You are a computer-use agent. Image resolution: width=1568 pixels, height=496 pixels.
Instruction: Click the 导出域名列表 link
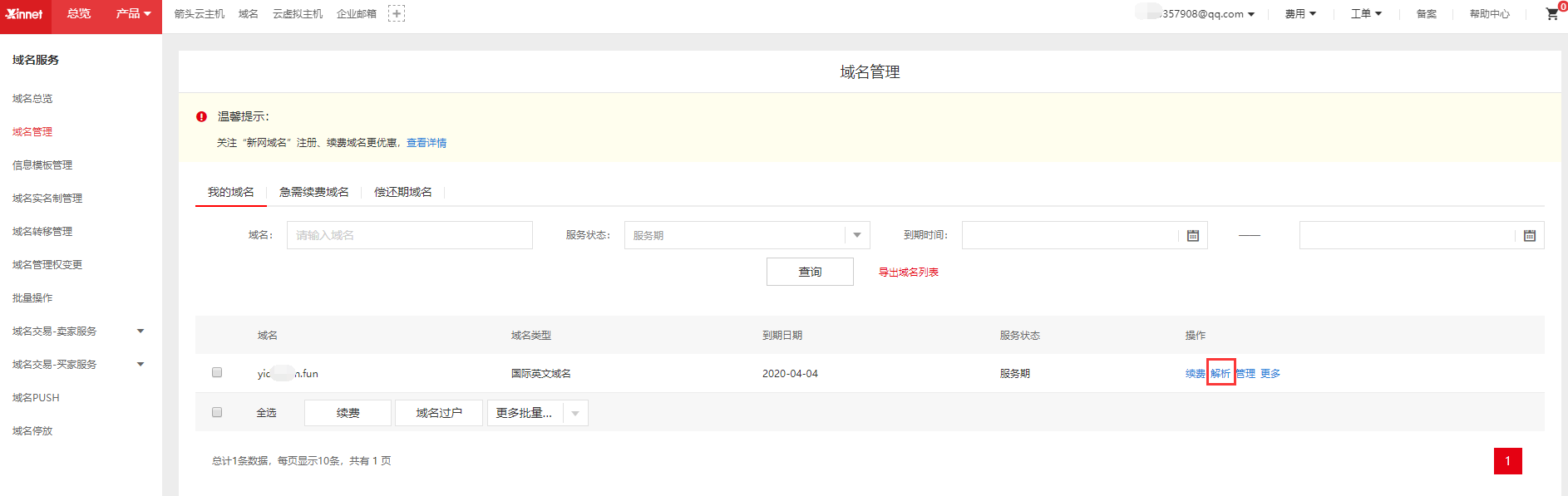tap(908, 273)
